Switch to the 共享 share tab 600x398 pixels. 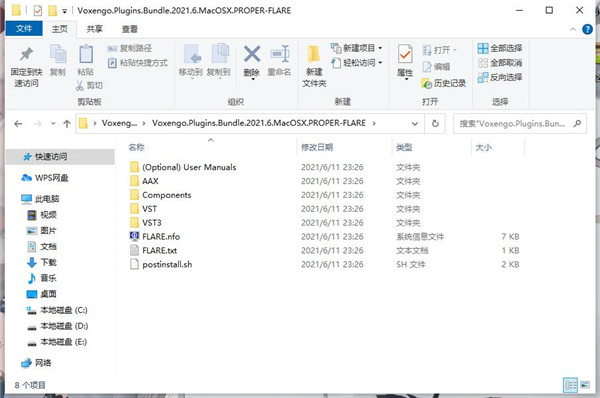click(x=94, y=29)
